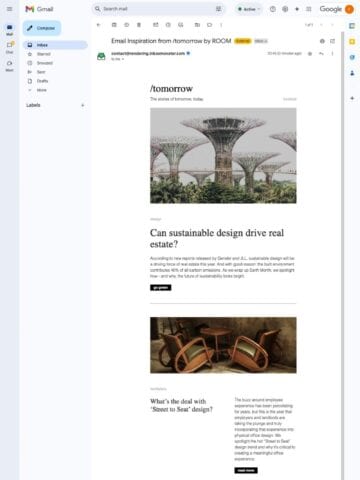Open the Inbox folder

[x=55, y=45]
